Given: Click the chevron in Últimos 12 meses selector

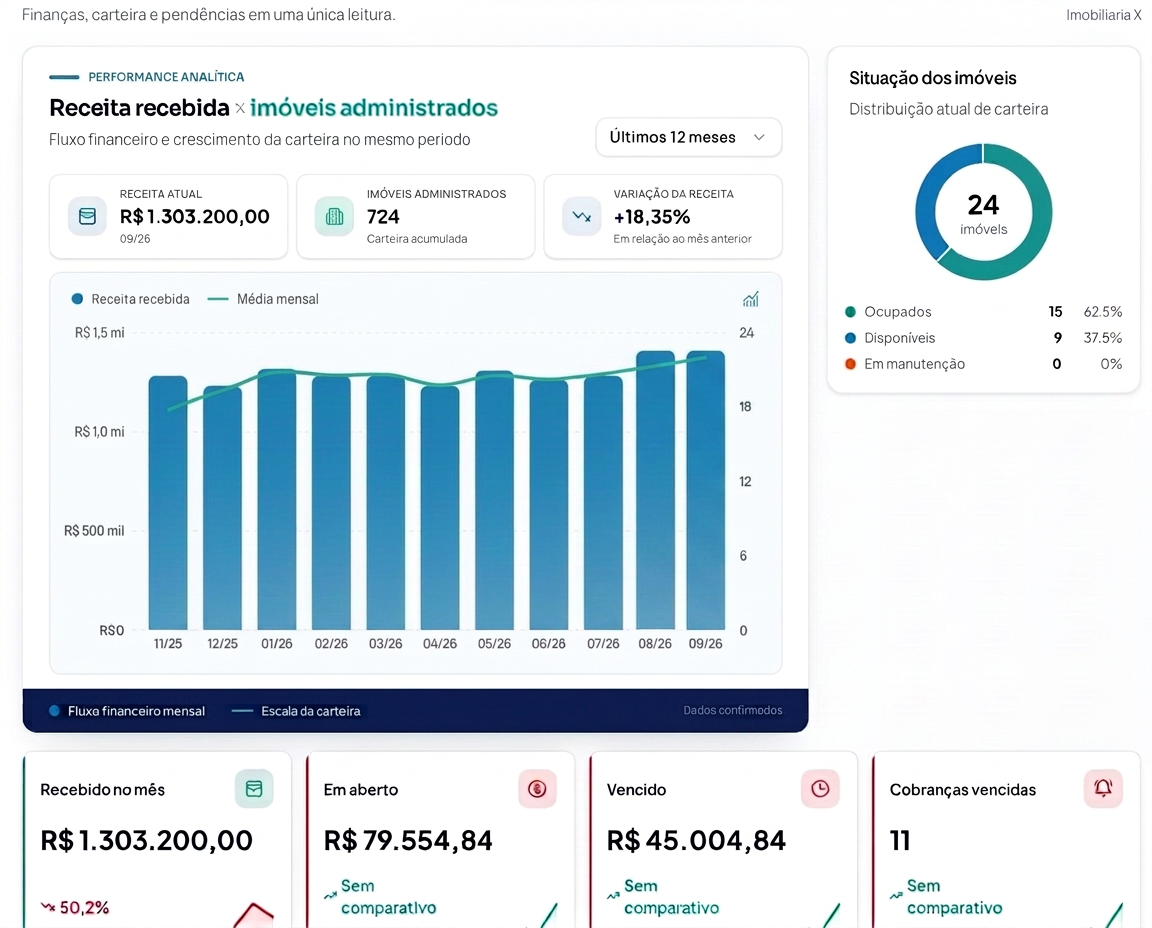Looking at the screenshot, I should [x=760, y=137].
